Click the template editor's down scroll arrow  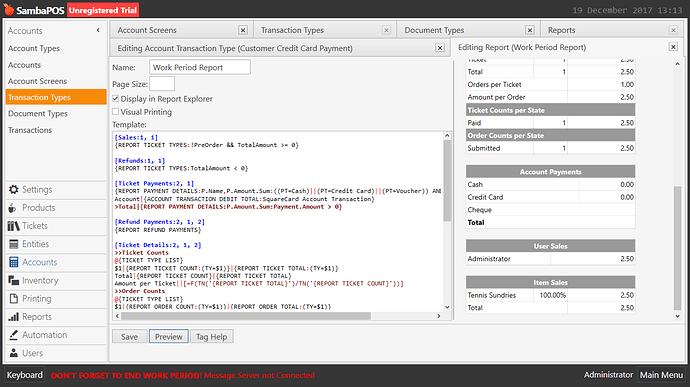(x=447, y=307)
